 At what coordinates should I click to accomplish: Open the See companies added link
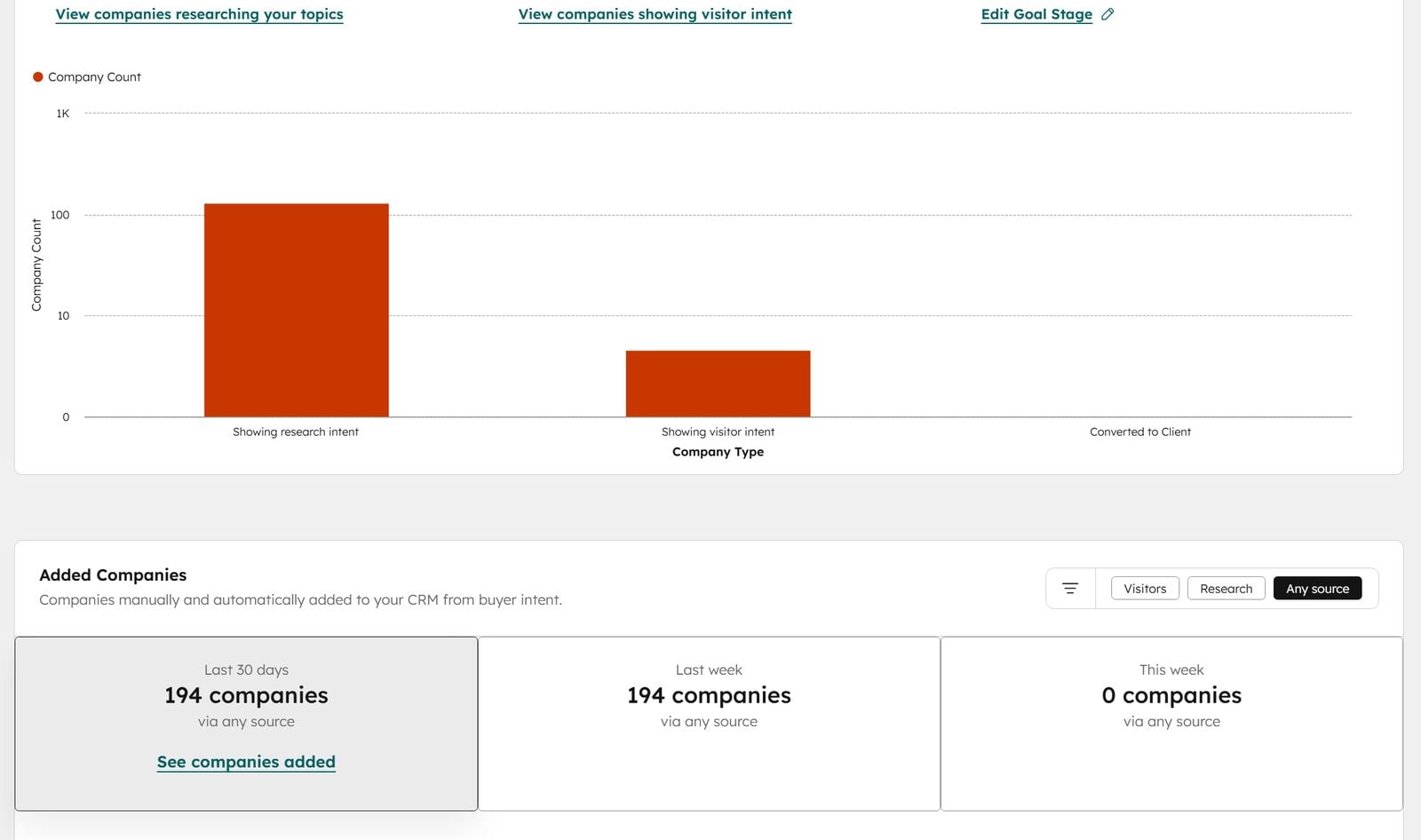246,762
